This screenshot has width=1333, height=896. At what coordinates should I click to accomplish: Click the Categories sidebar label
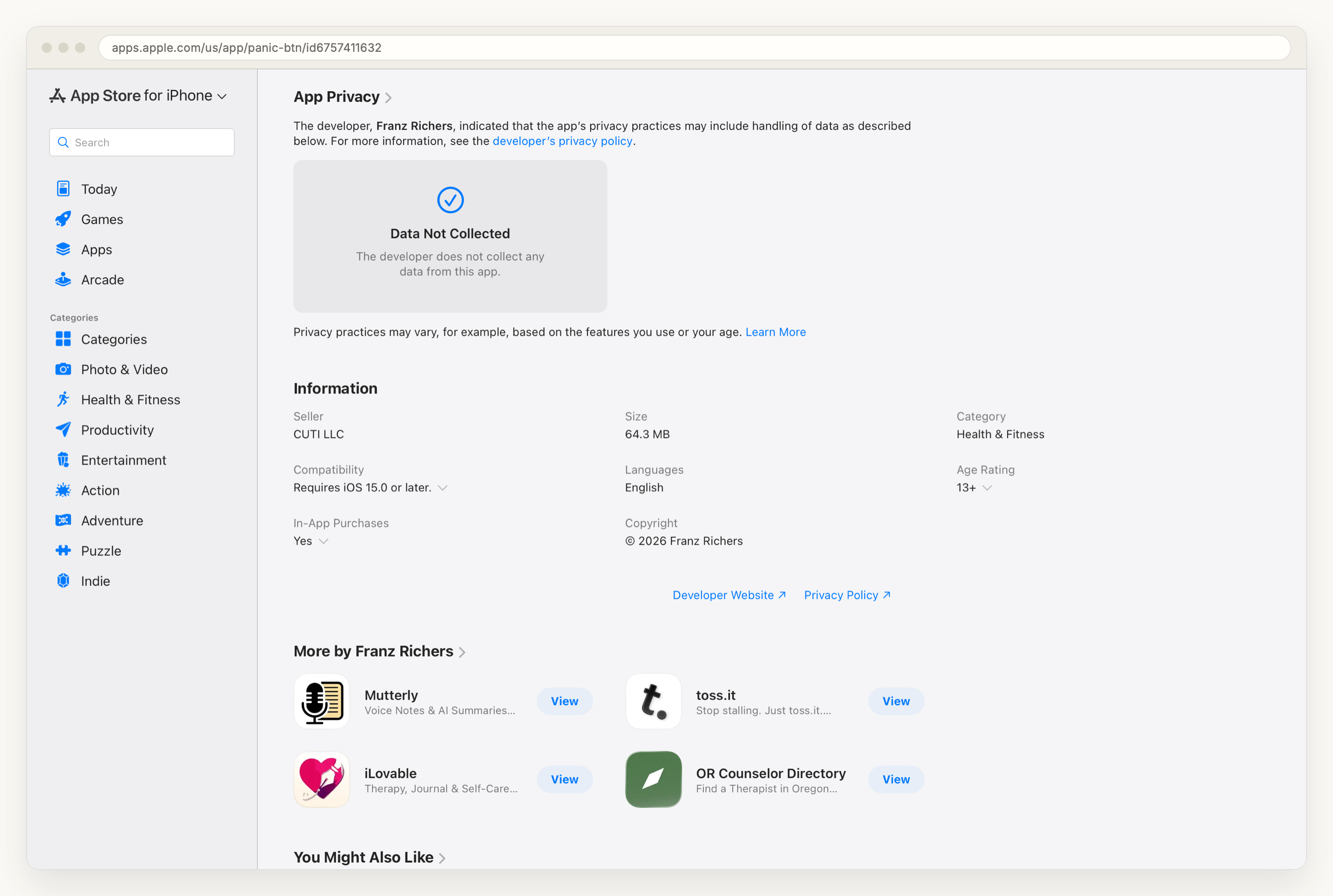click(x=114, y=339)
